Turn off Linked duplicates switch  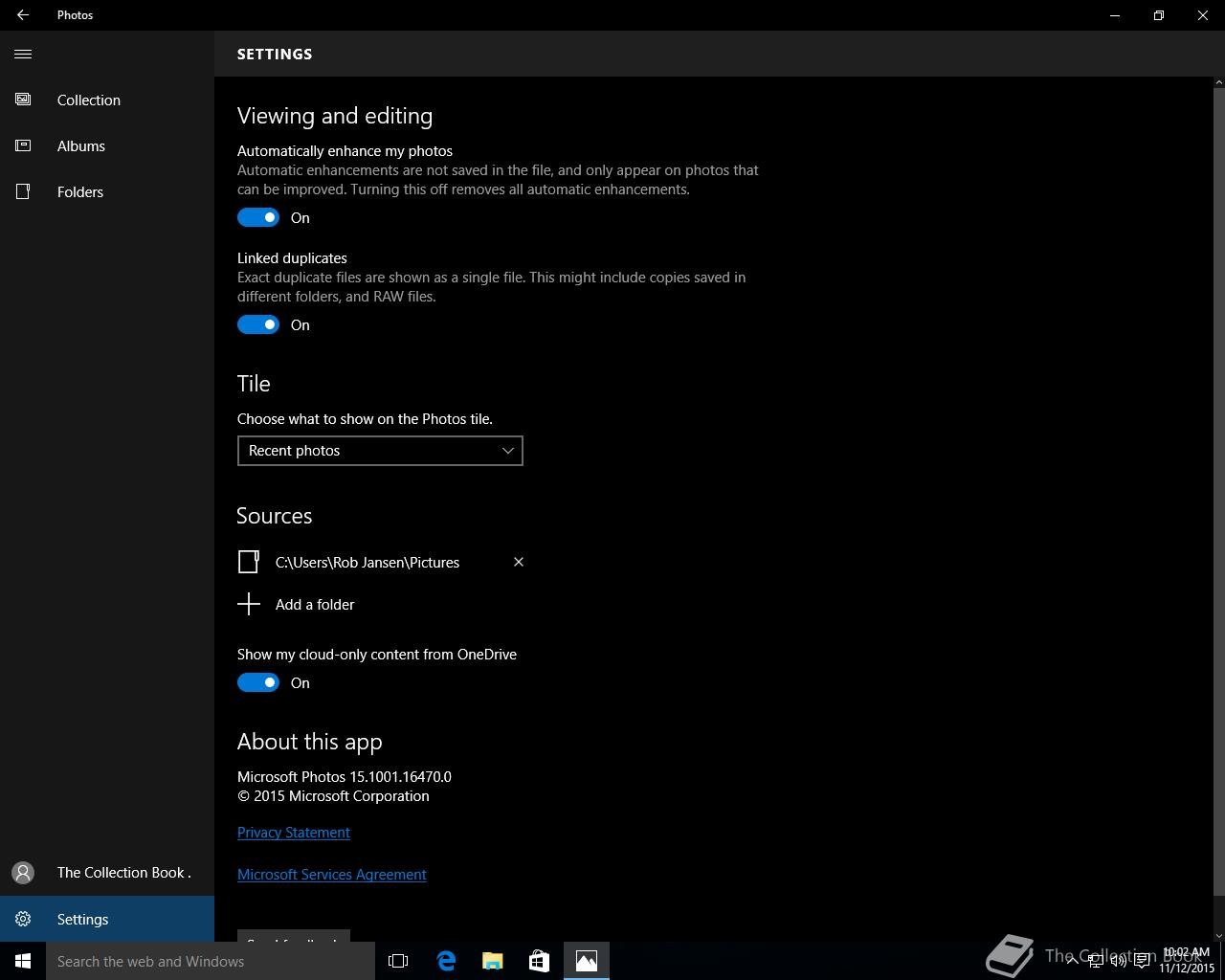pyautogui.click(x=258, y=324)
